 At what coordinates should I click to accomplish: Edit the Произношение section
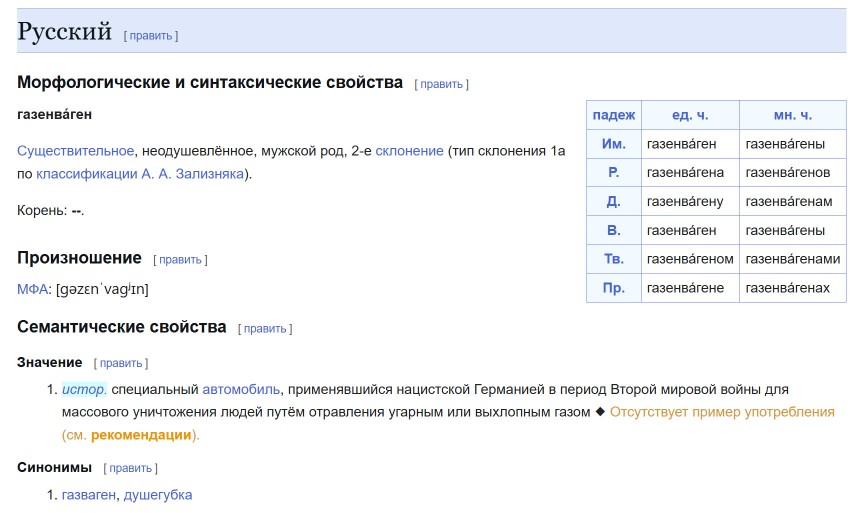pos(180,260)
